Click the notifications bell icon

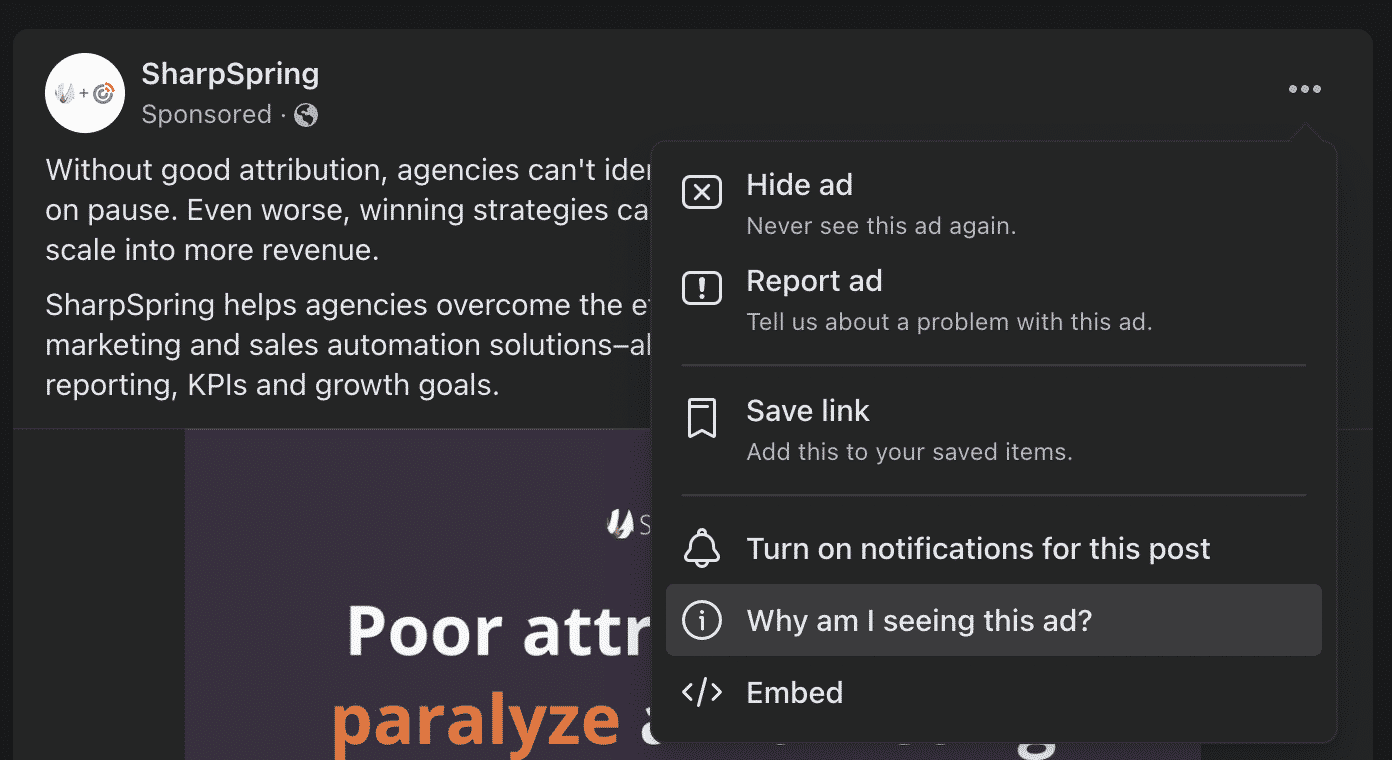[x=702, y=548]
